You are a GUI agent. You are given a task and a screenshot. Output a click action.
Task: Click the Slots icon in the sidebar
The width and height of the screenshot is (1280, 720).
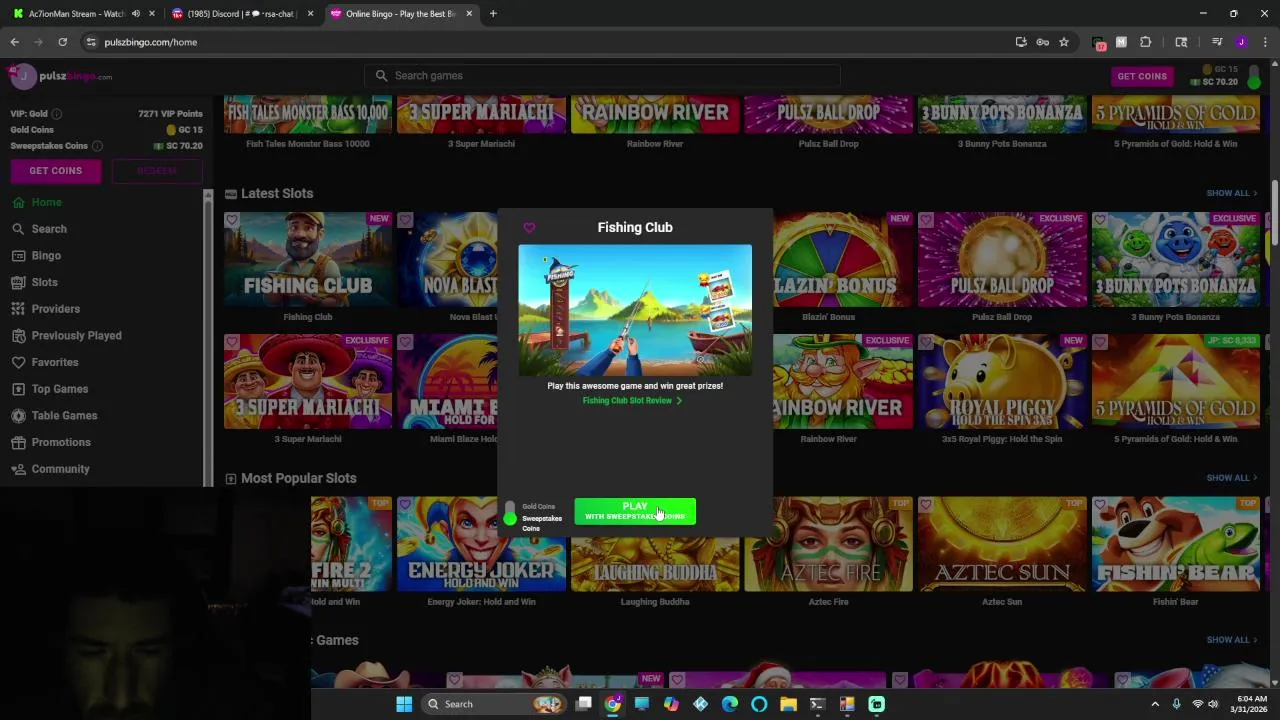tap(18, 282)
